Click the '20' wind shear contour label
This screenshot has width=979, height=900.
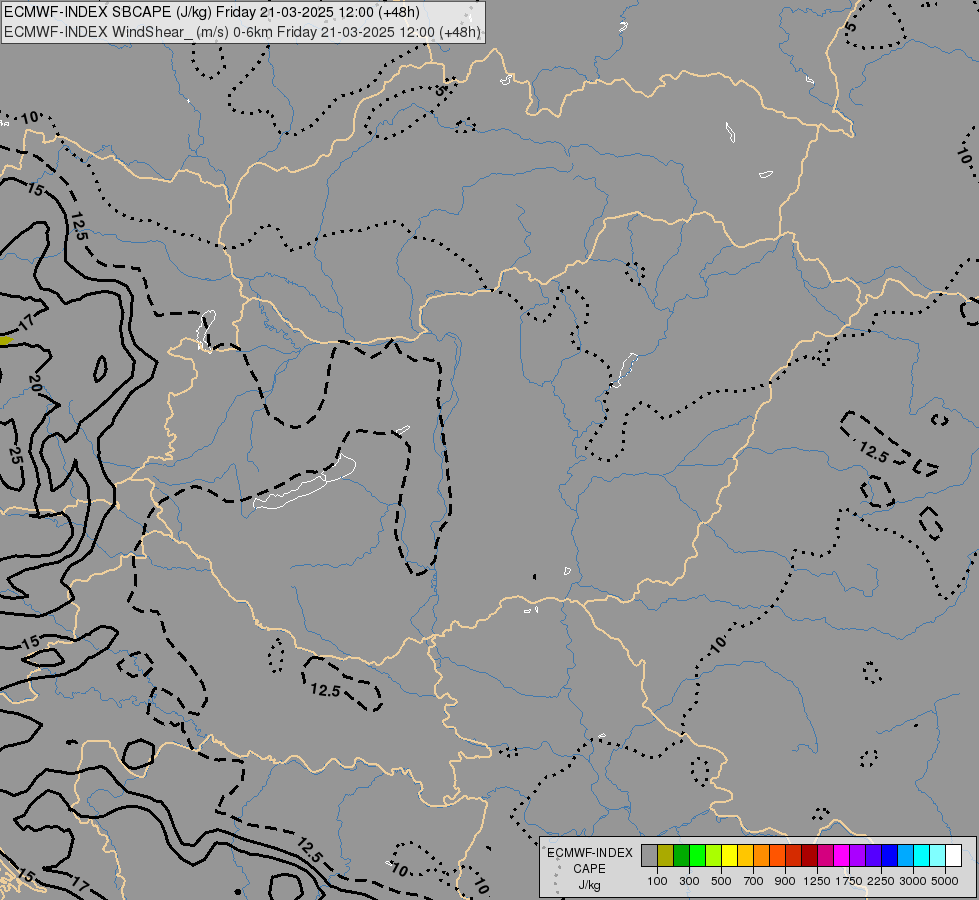35,383
